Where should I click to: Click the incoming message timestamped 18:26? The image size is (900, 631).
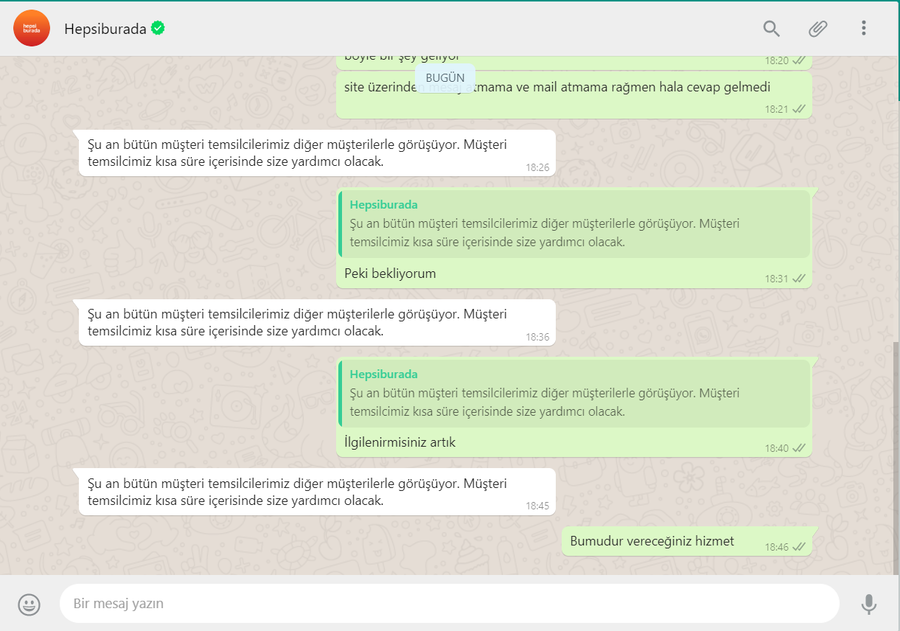[x=317, y=153]
